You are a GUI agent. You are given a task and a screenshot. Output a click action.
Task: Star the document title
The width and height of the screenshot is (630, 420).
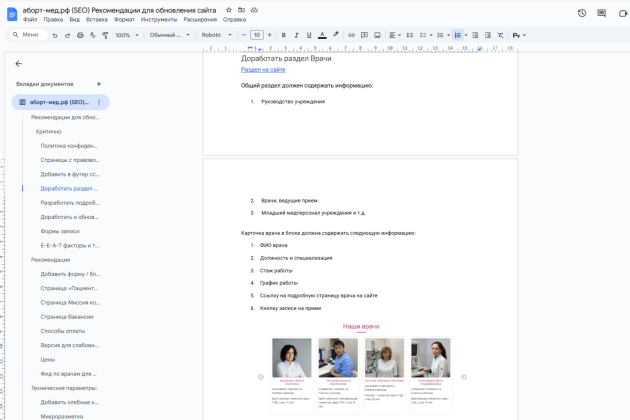(229, 10)
